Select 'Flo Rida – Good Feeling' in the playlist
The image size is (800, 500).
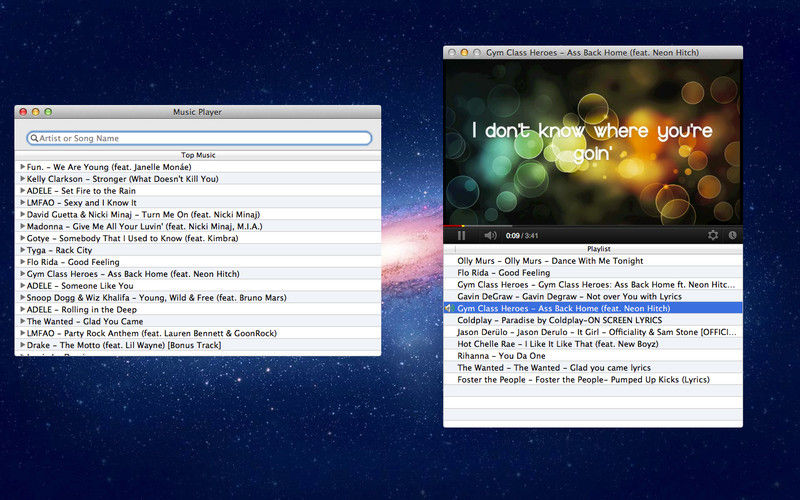coord(593,272)
